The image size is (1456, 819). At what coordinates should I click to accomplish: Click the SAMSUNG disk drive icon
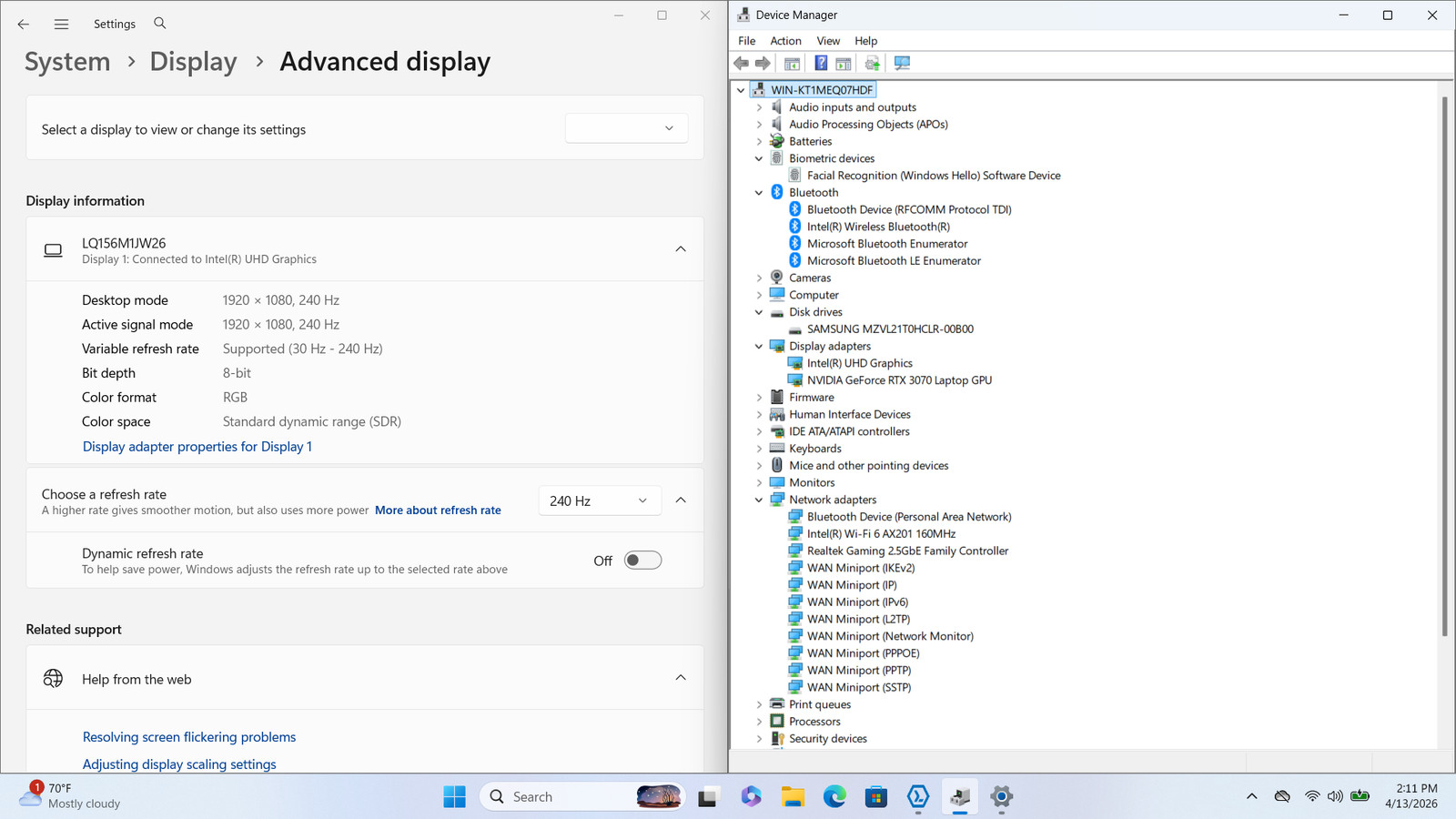[x=795, y=329]
